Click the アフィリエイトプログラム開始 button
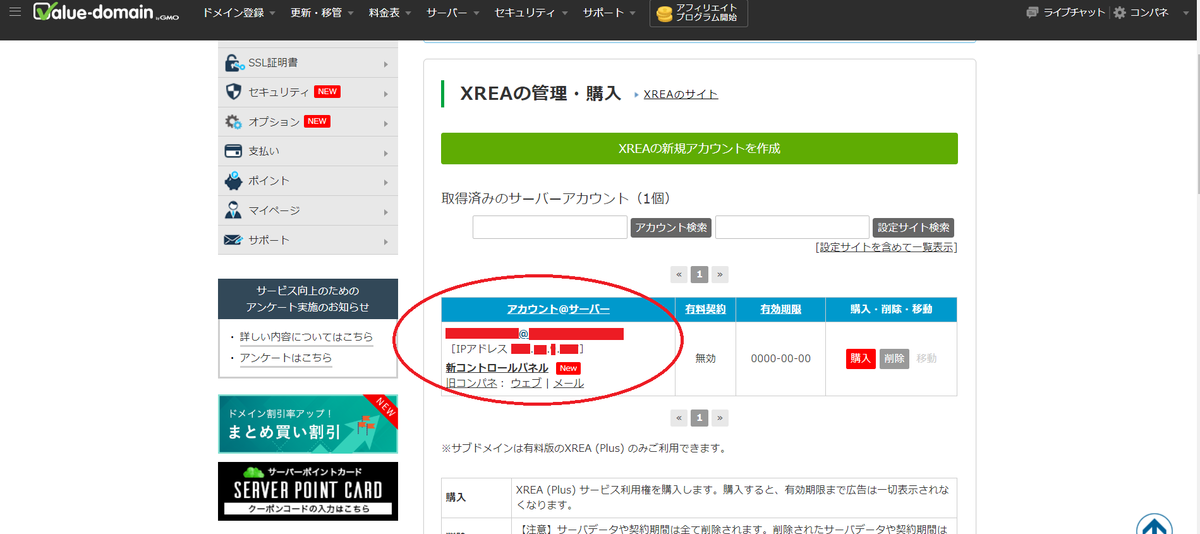The width and height of the screenshot is (1200, 534). click(698, 14)
